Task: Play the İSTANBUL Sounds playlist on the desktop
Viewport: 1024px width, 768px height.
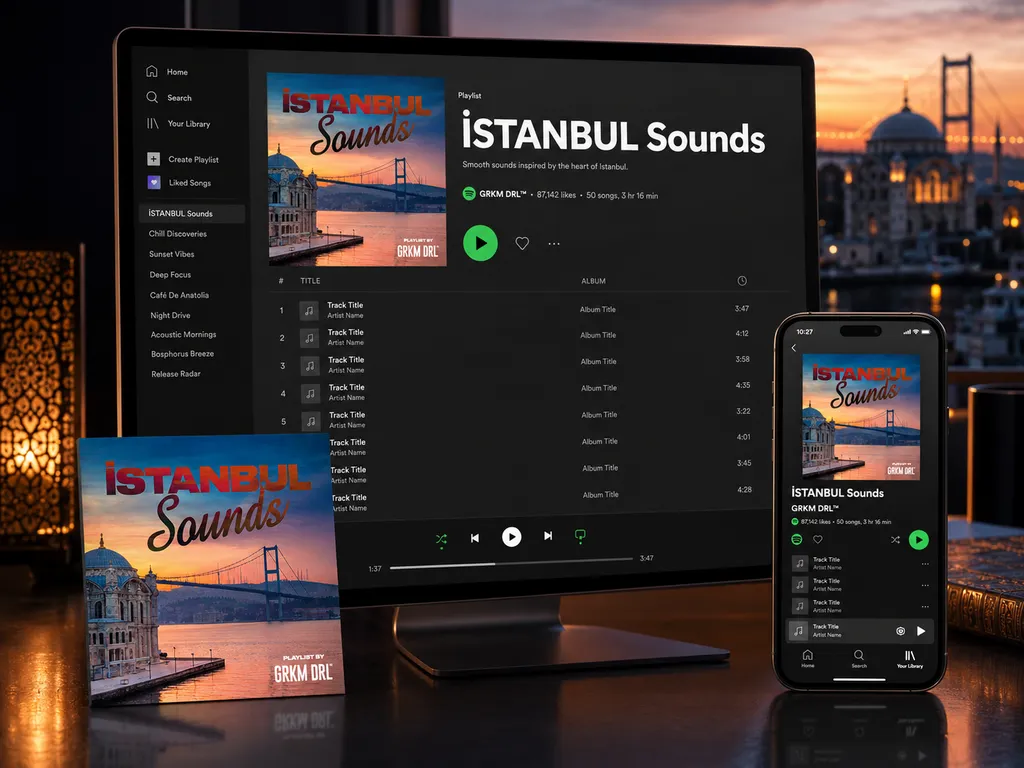Action: (x=480, y=243)
